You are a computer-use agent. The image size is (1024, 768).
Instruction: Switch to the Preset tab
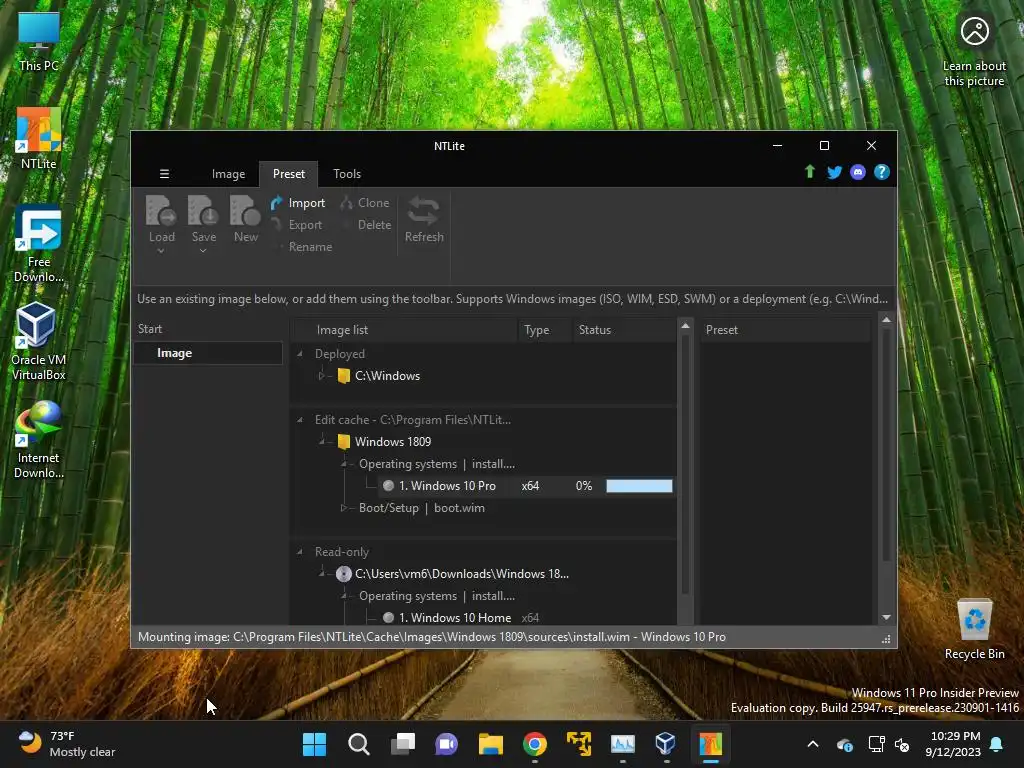click(289, 174)
